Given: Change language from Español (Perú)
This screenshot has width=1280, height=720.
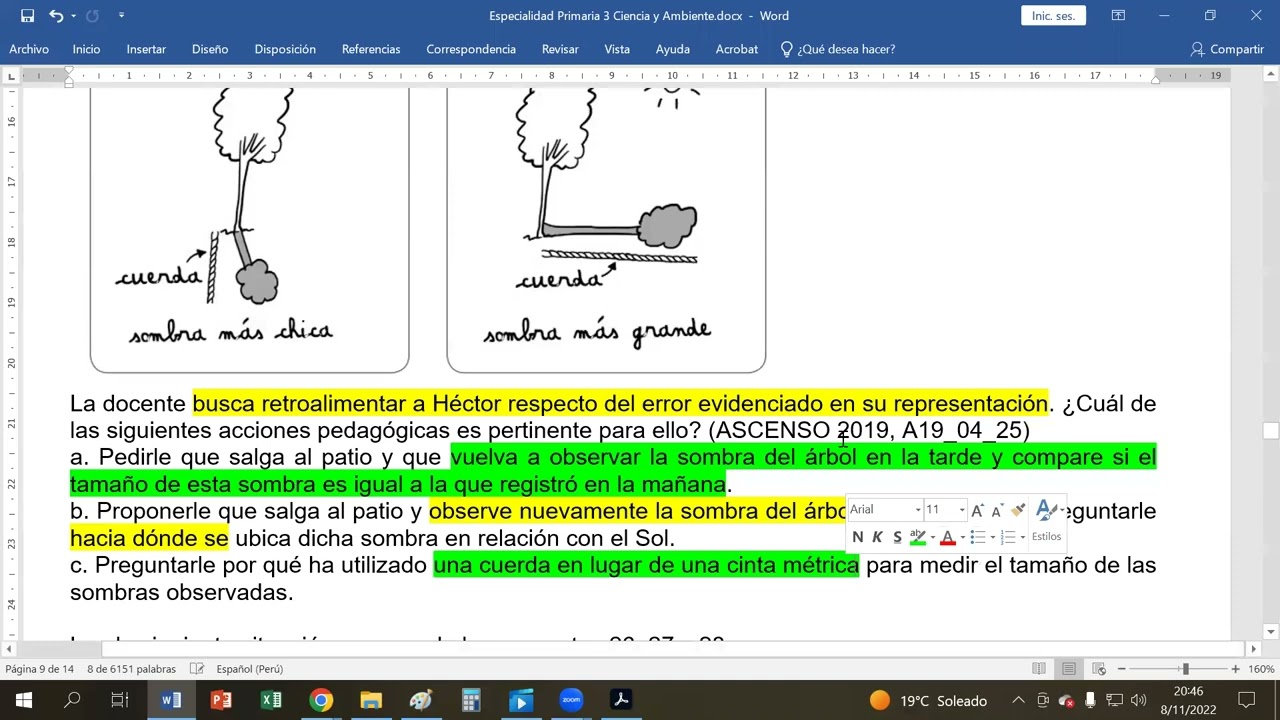Looking at the screenshot, I should point(250,669).
